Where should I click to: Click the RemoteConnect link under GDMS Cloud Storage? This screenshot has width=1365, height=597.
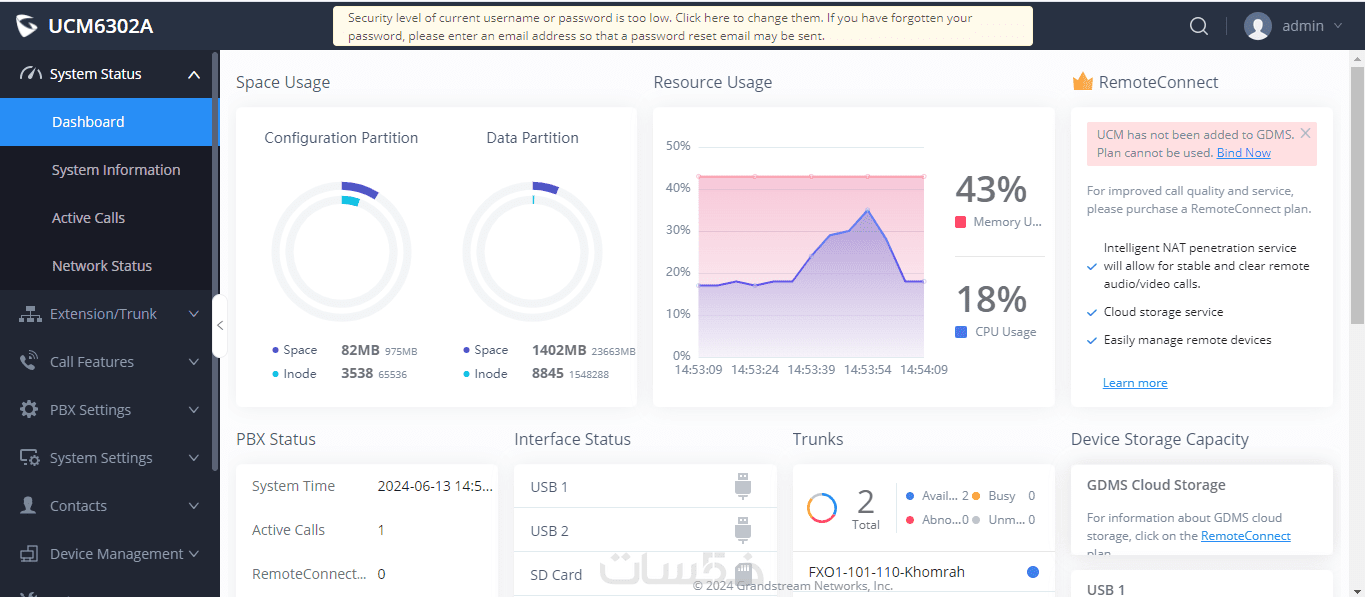point(1245,536)
